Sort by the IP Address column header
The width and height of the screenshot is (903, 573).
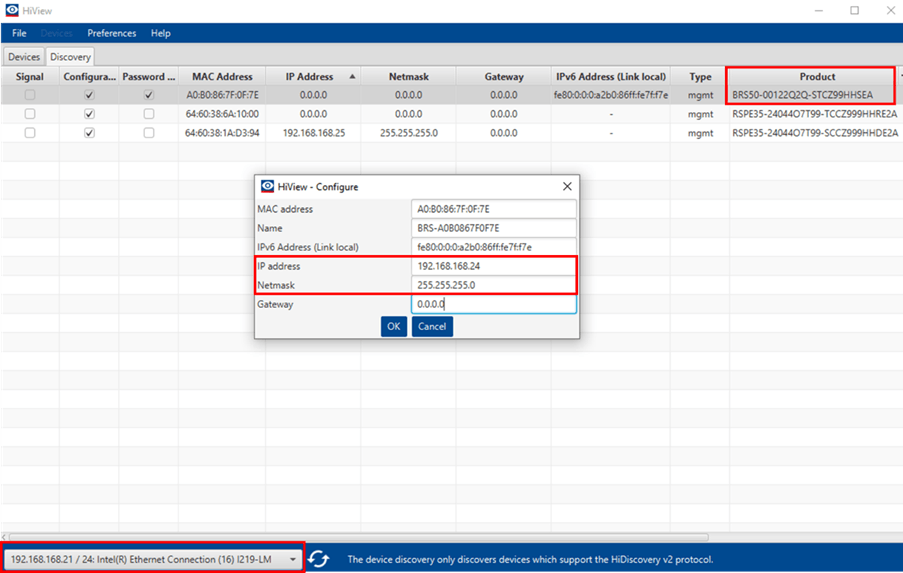point(313,77)
